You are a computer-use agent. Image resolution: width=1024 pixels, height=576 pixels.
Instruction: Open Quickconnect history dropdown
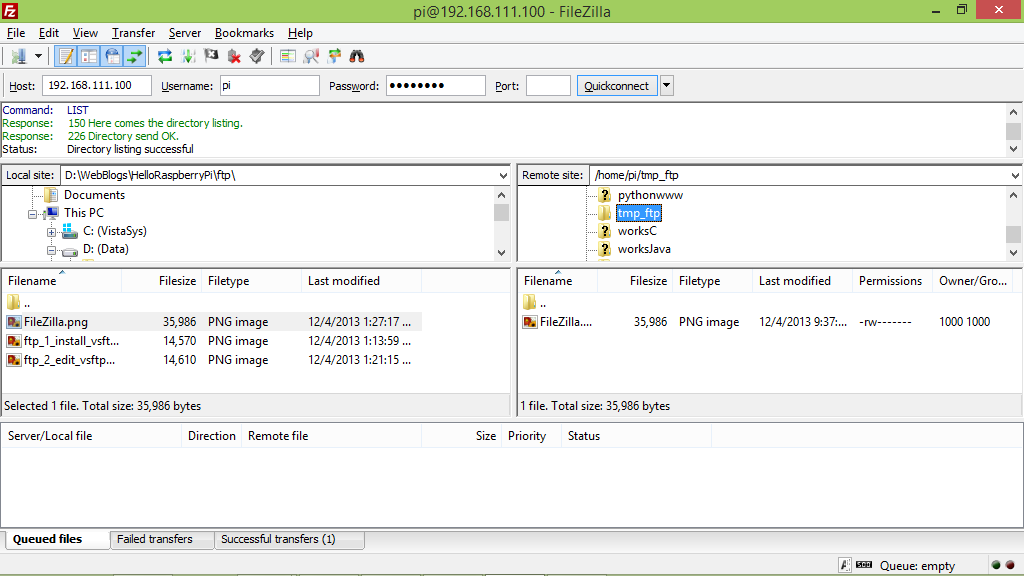666,86
